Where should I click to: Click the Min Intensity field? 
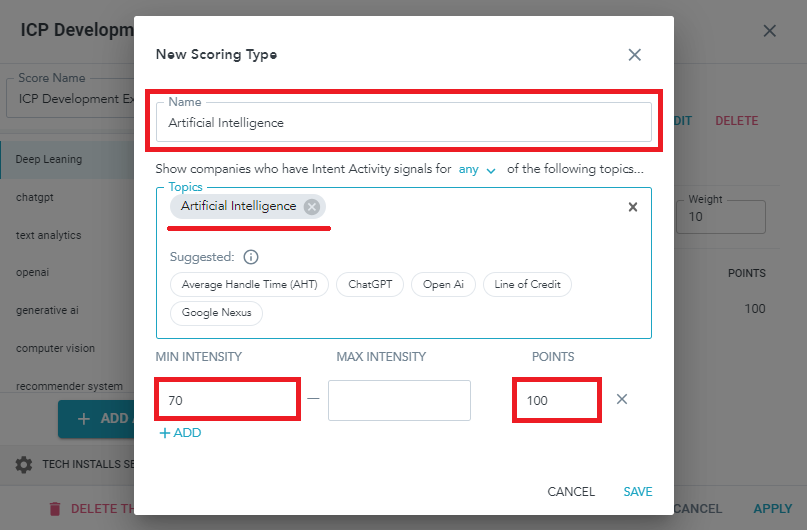tap(227, 400)
